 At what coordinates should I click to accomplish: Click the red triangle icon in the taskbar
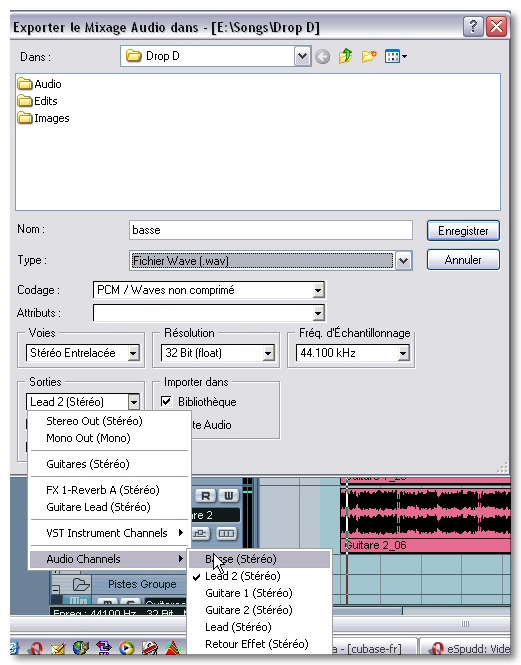click(172, 649)
